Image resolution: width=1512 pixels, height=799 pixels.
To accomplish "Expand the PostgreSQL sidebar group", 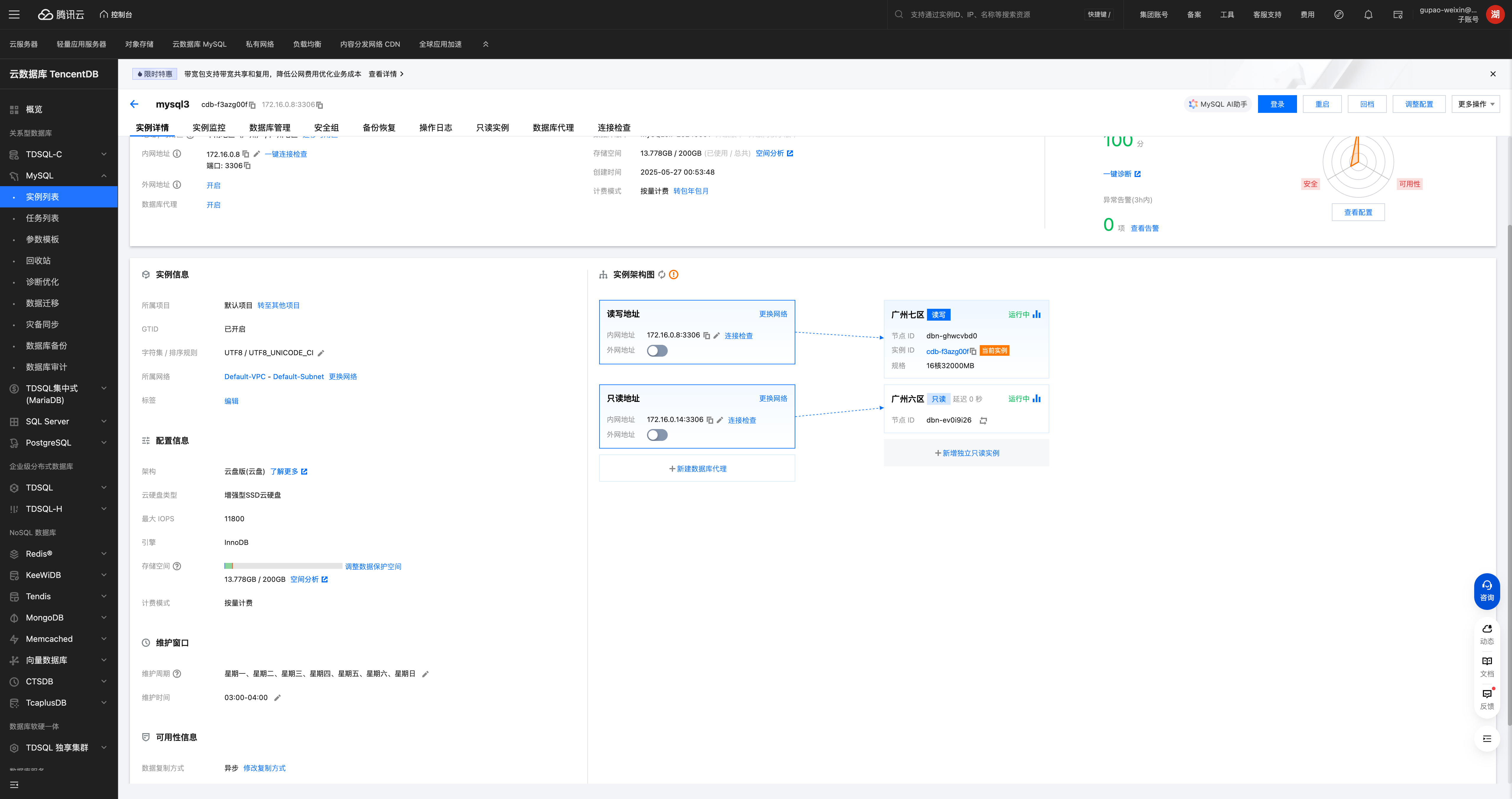I will click(59, 443).
